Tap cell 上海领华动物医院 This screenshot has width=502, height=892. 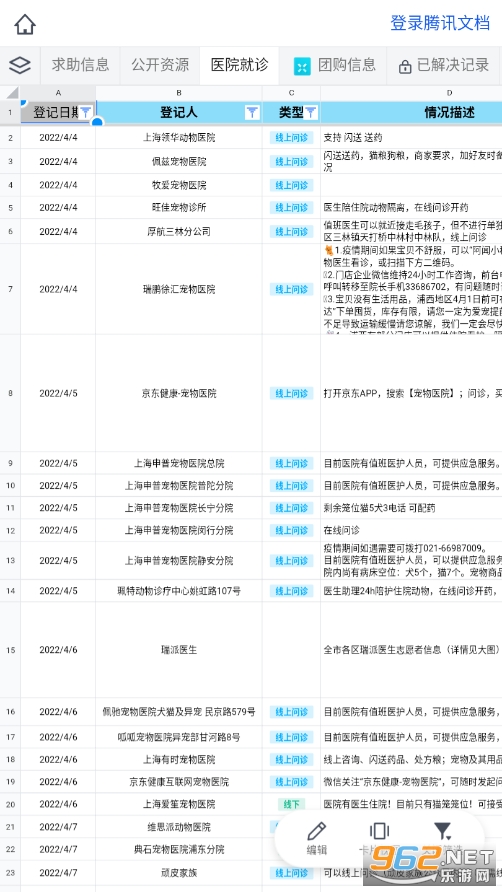click(179, 137)
